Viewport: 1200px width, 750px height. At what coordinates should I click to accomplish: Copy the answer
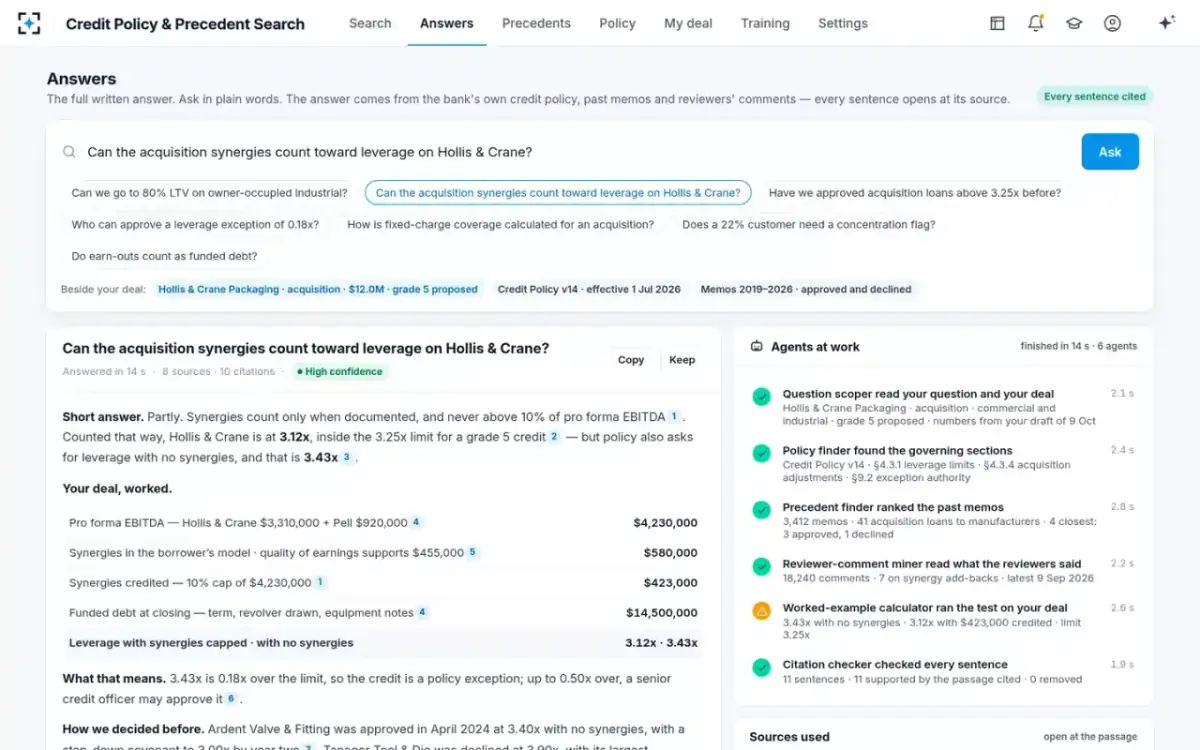point(631,360)
